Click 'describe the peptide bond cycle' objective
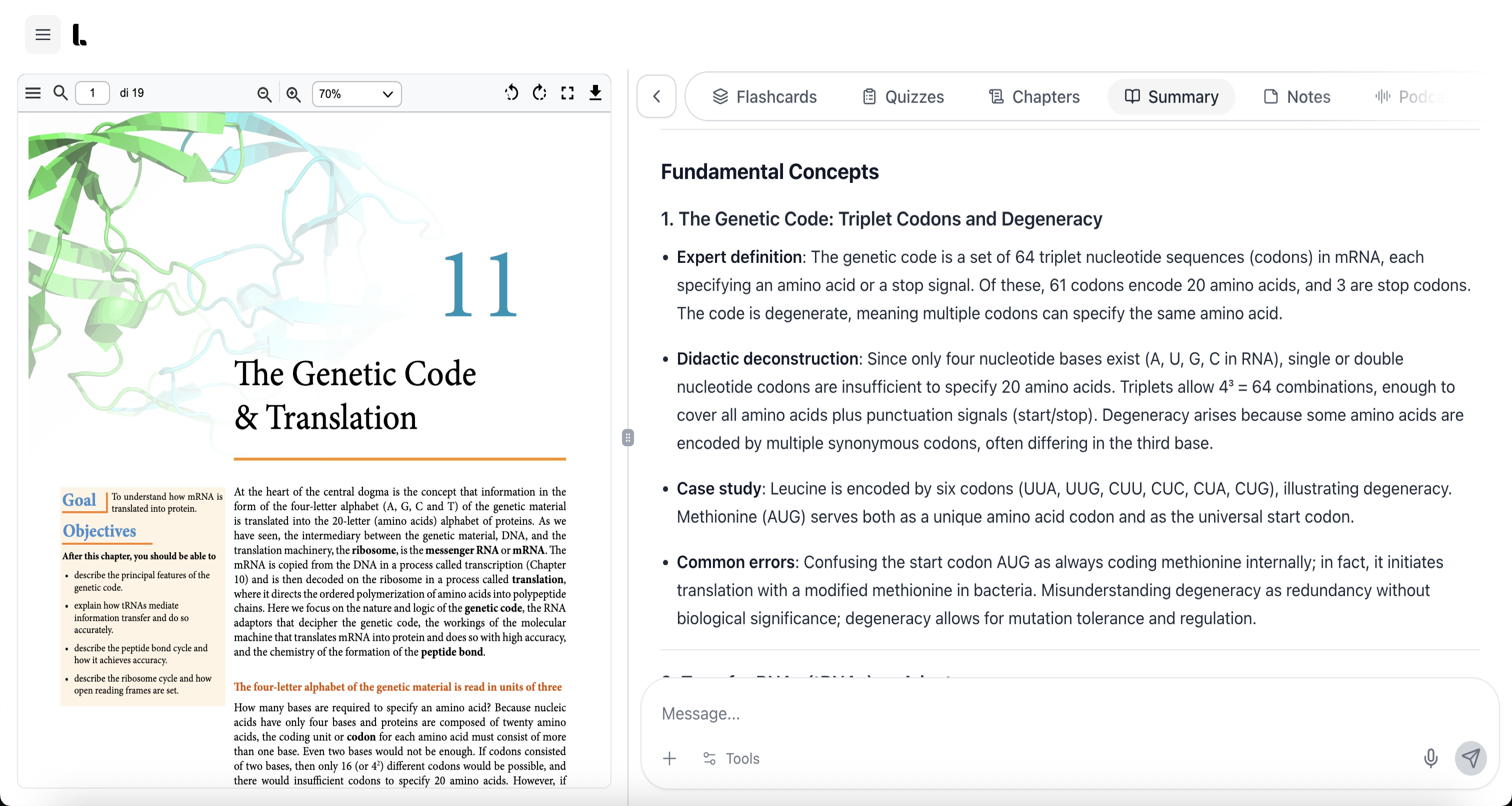The width and height of the screenshot is (1512, 806). [141, 654]
